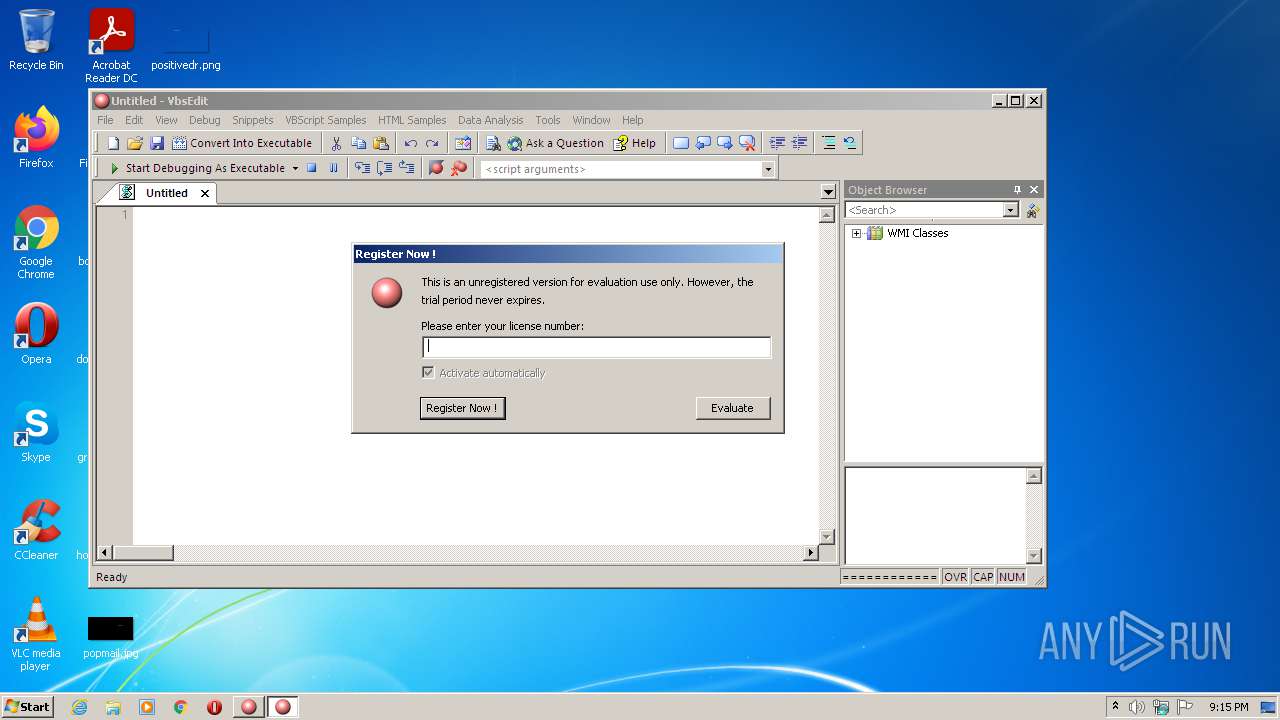Create a new script file
Viewport: 1280px width, 720px height.
[x=113, y=143]
